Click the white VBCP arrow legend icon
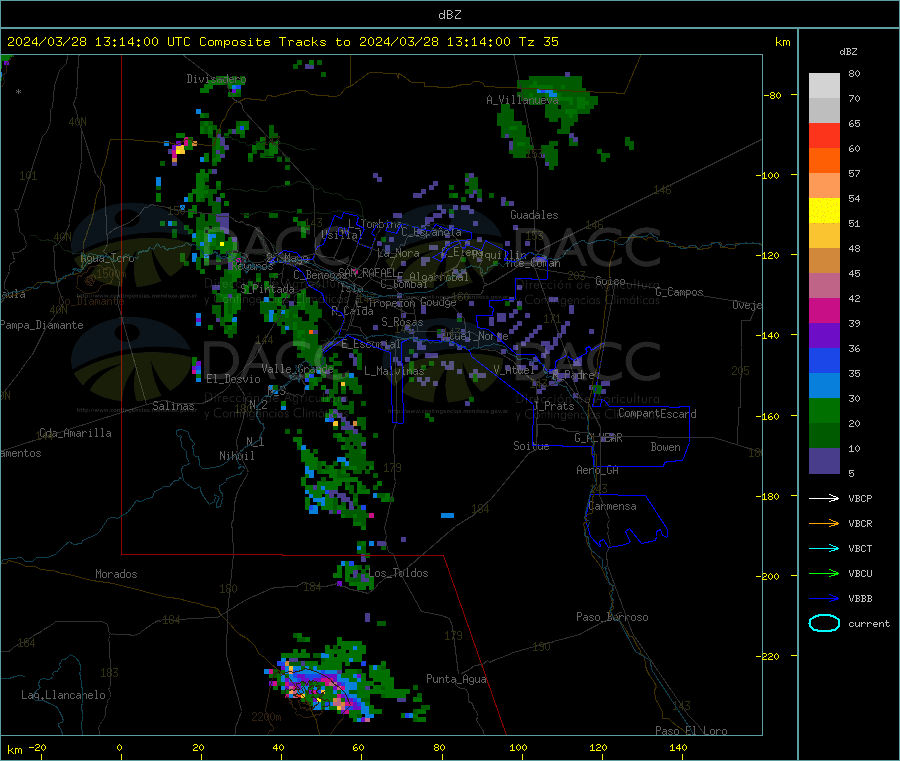This screenshot has height=761, width=900. click(824, 498)
